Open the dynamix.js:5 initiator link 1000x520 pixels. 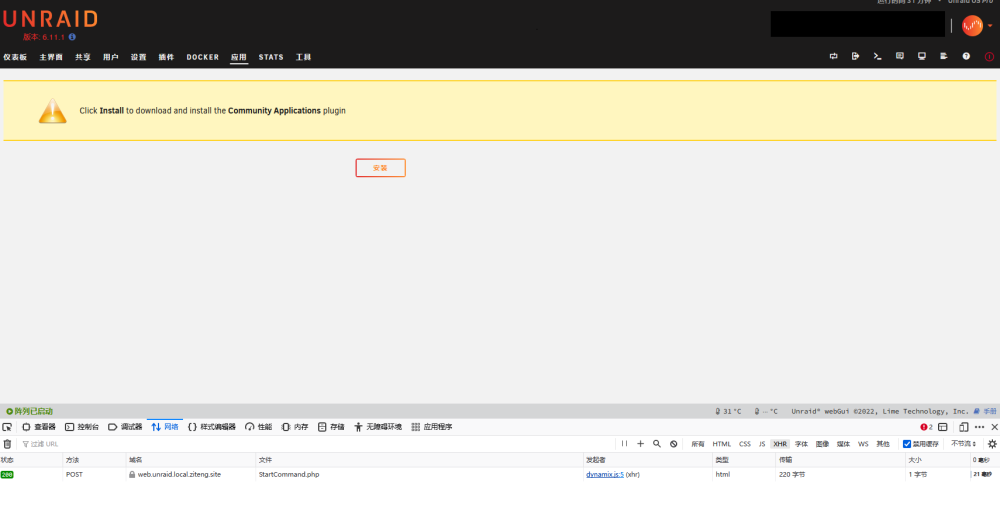point(605,475)
